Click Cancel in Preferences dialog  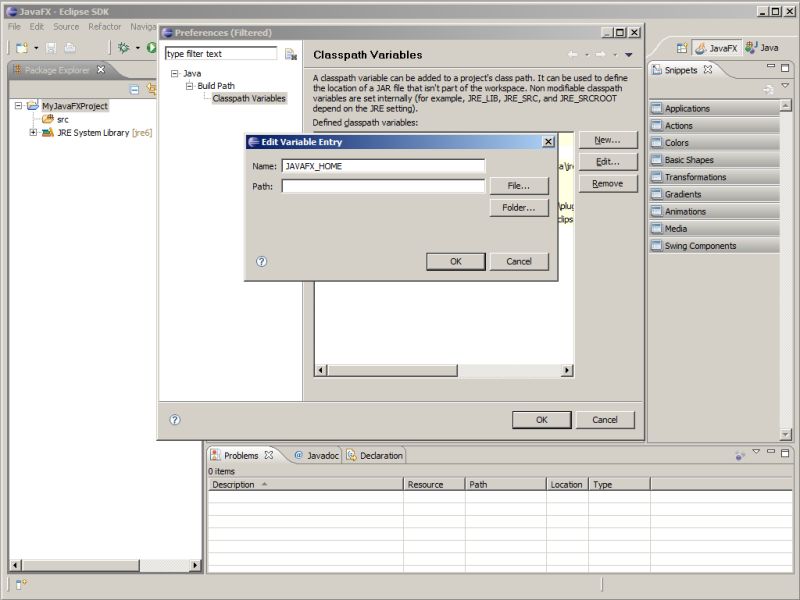click(605, 420)
